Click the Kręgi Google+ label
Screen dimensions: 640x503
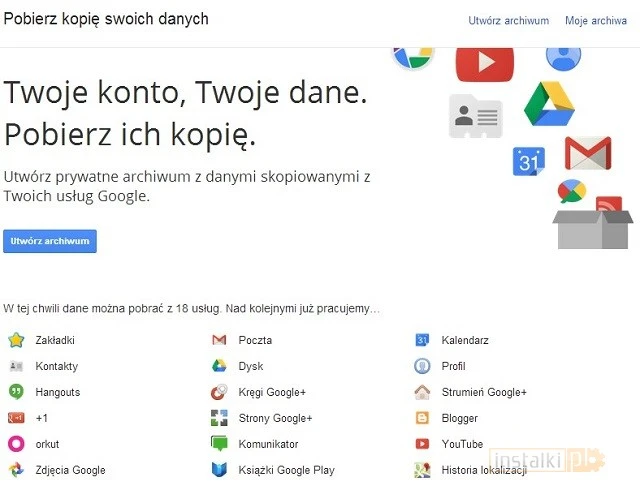pyautogui.click(x=272, y=392)
